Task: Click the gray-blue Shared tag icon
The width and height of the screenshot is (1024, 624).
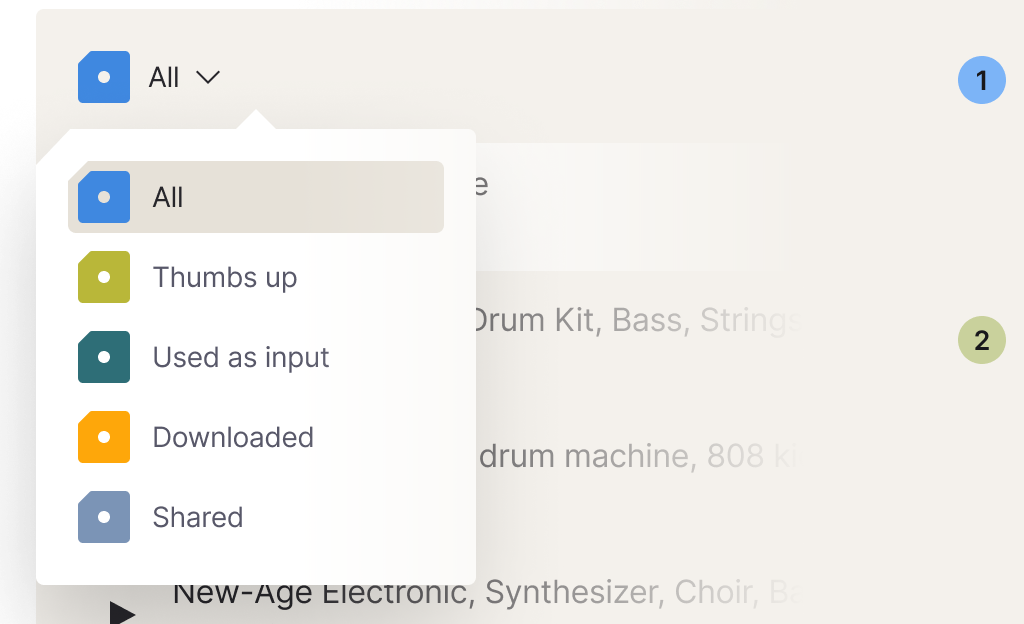Action: 104,517
